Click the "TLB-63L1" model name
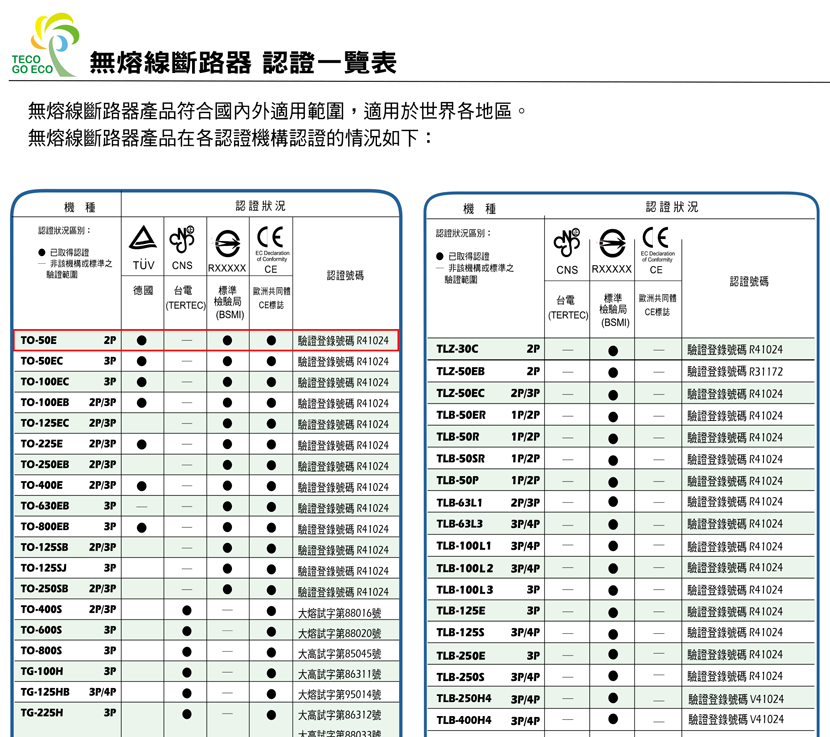 tap(459, 502)
